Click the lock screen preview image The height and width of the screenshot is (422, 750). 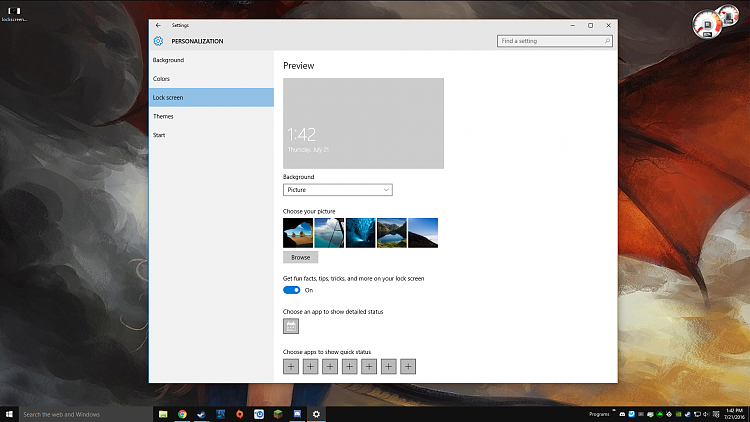pos(364,123)
